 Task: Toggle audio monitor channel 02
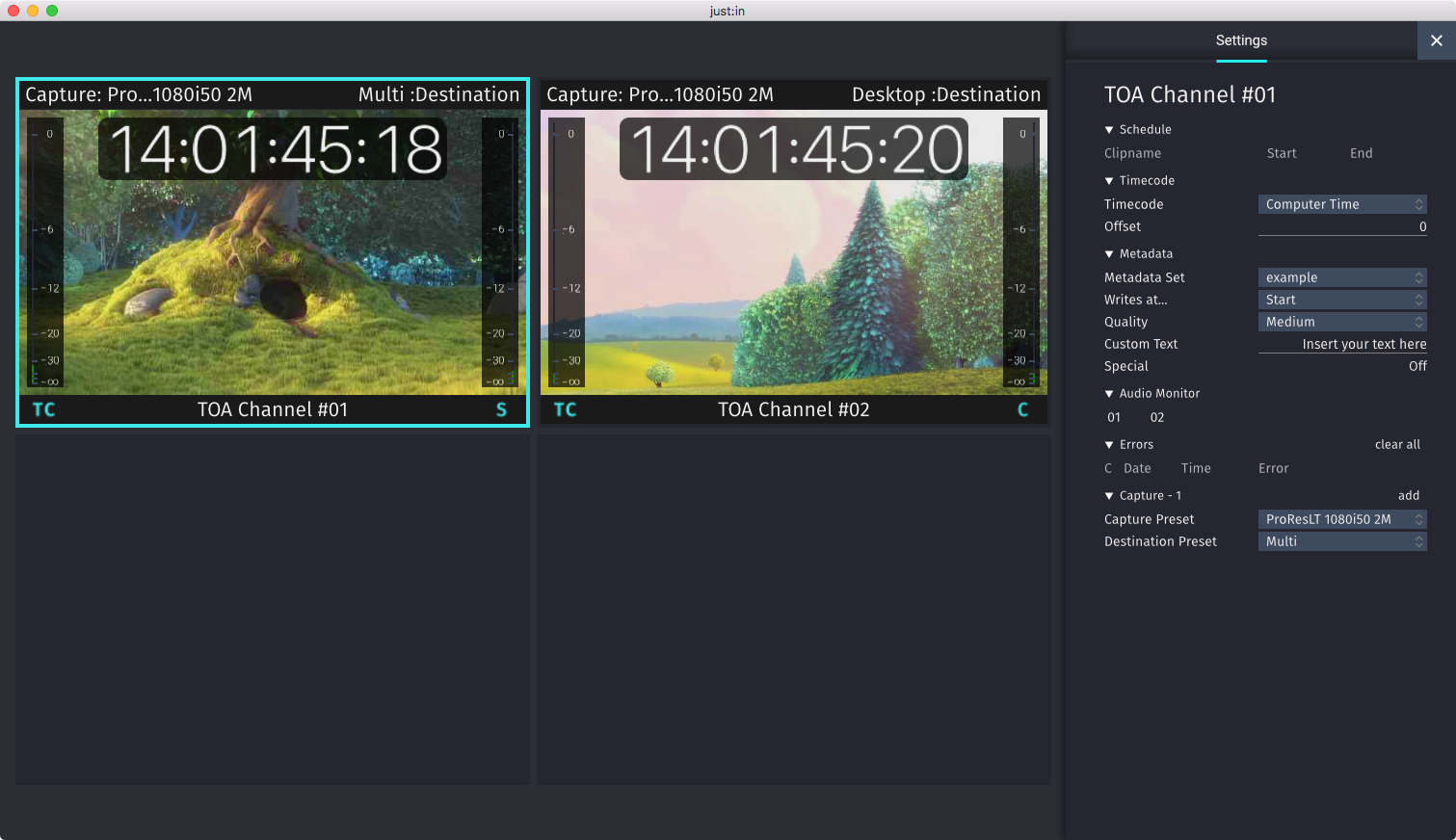[1157, 417]
